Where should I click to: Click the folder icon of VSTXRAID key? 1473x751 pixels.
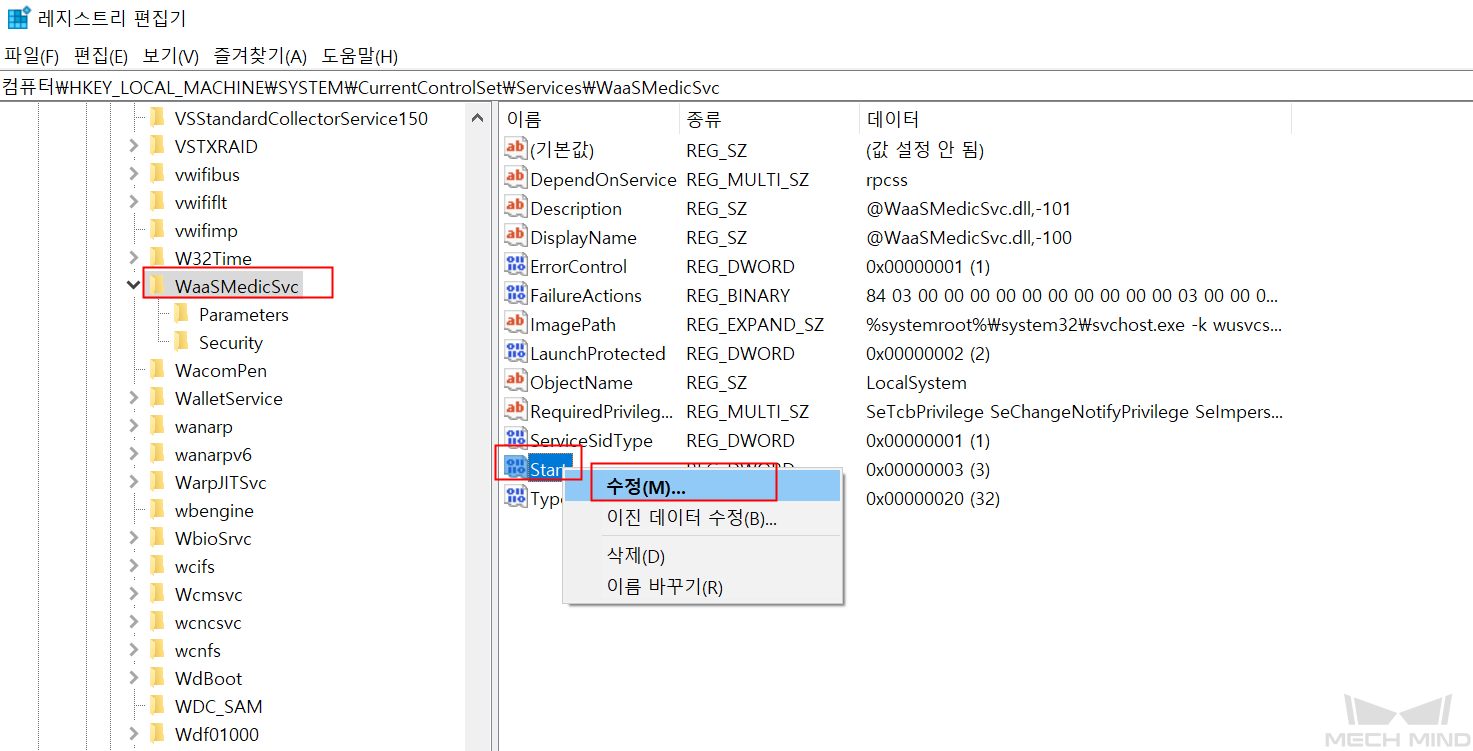(x=156, y=146)
